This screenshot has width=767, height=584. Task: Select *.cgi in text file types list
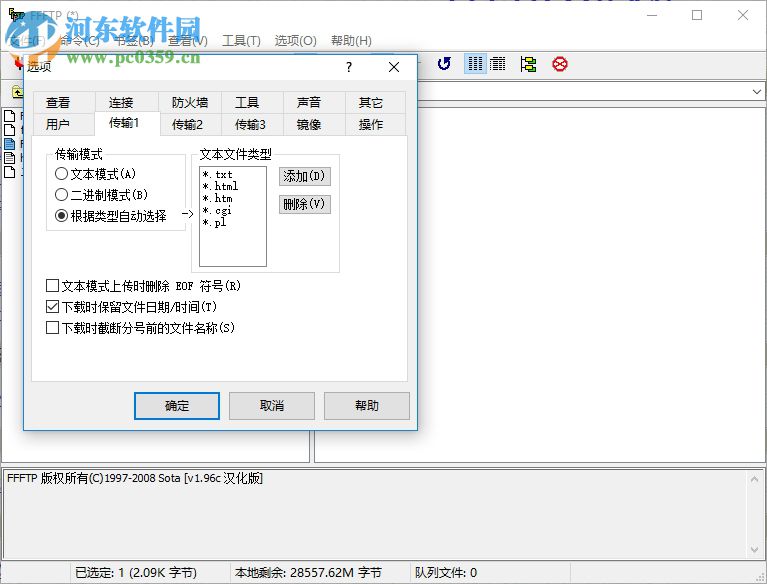233,210
